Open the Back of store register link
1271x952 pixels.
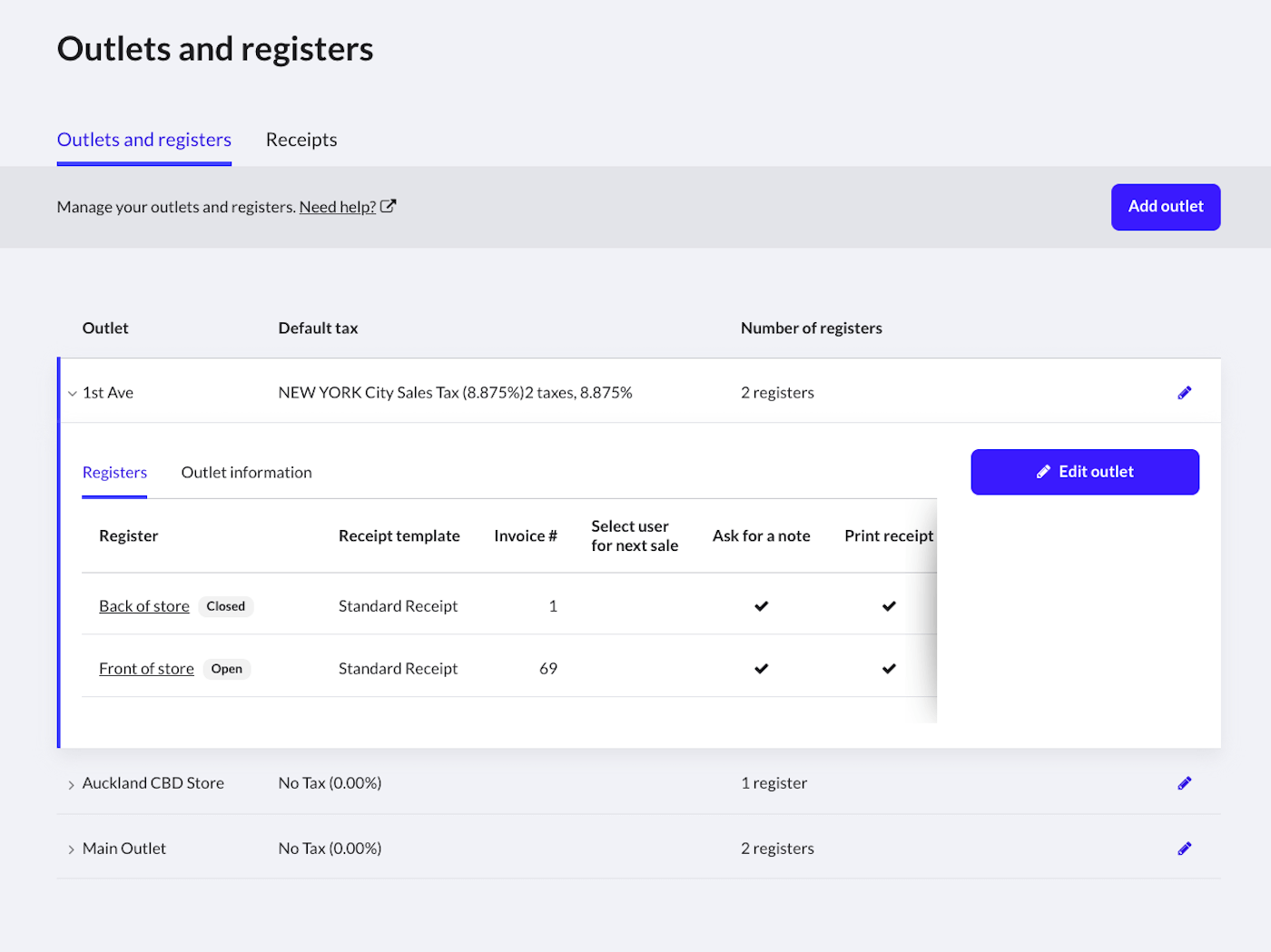coord(144,606)
